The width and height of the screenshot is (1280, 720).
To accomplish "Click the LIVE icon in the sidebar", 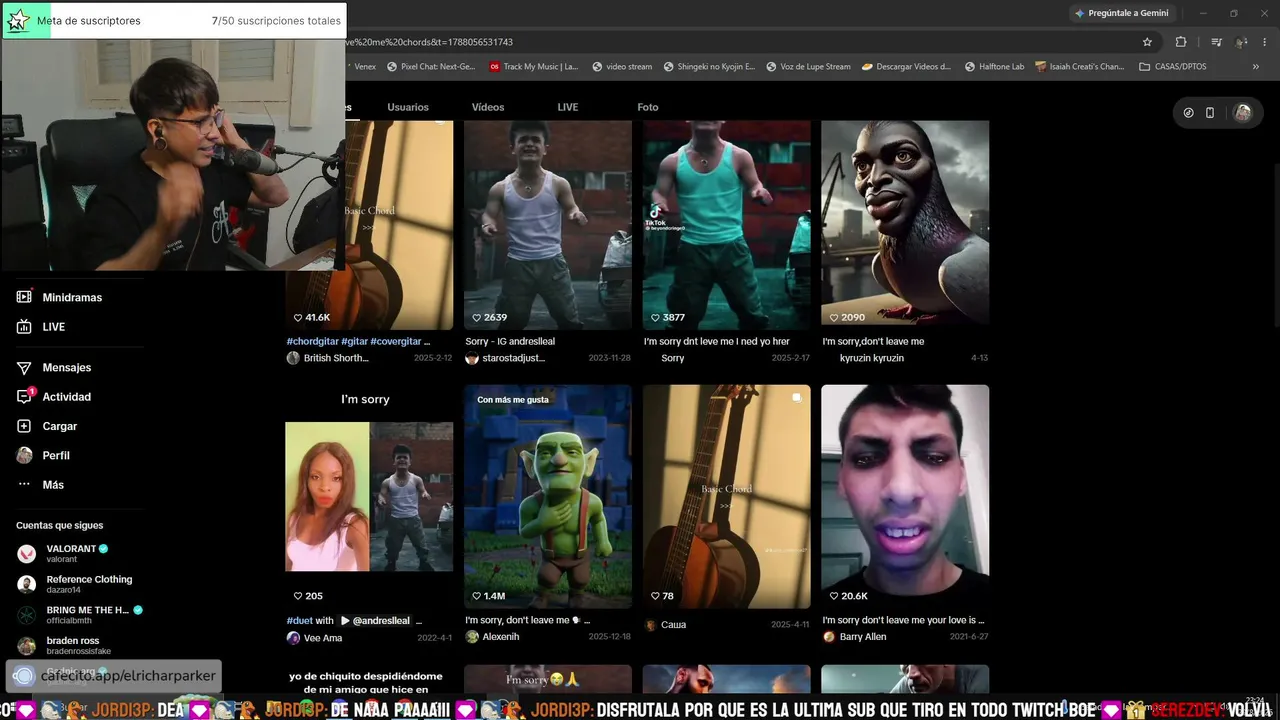I will pos(24,327).
